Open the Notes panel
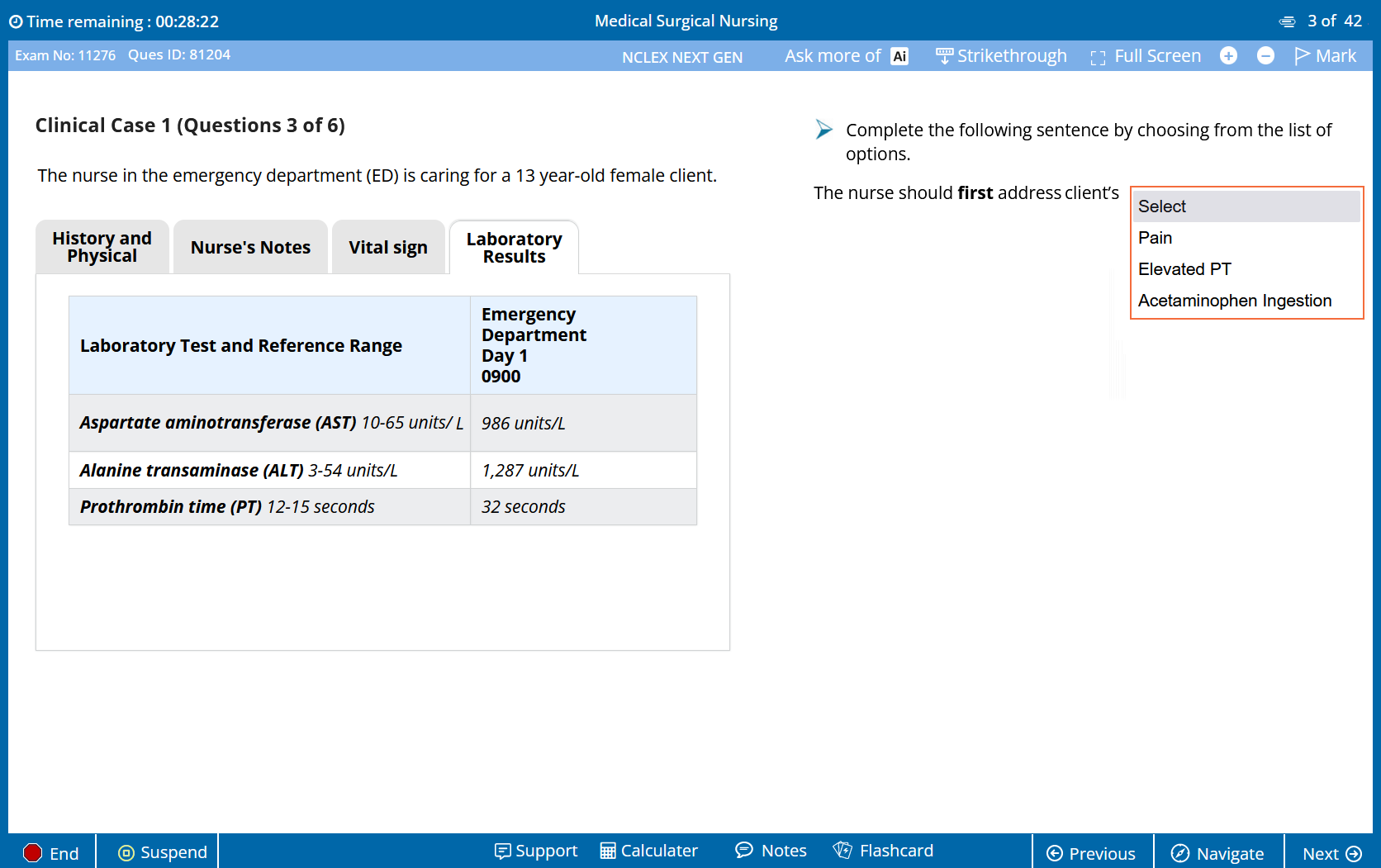Viewport: 1381px width, 868px height. point(771,851)
